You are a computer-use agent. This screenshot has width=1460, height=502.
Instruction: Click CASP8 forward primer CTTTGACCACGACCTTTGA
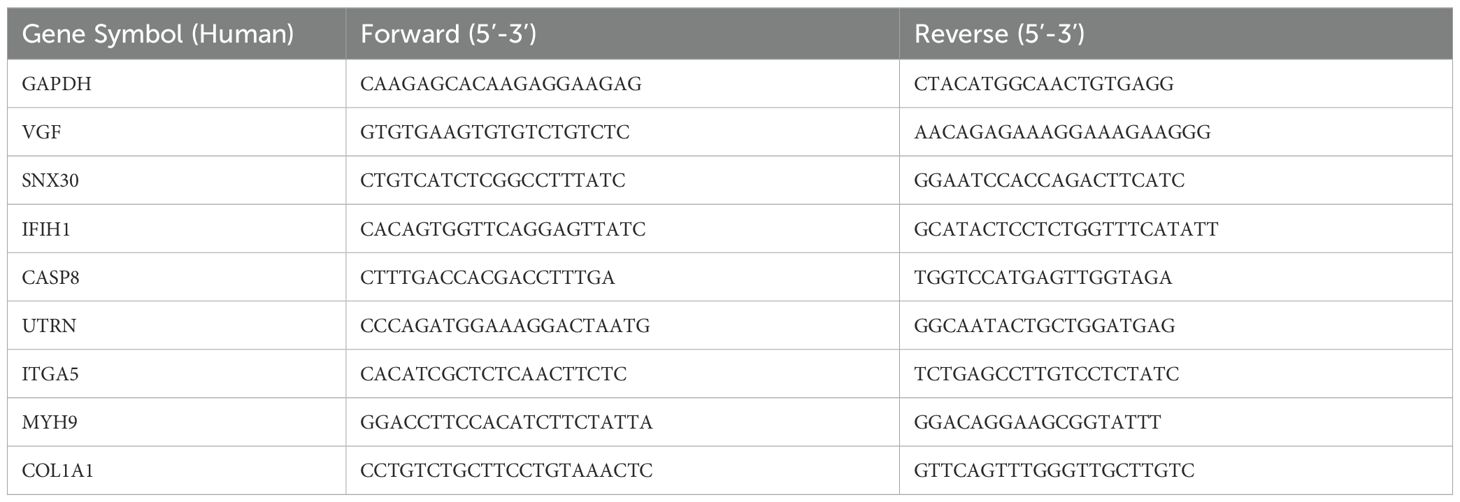pyautogui.click(x=488, y=277)
